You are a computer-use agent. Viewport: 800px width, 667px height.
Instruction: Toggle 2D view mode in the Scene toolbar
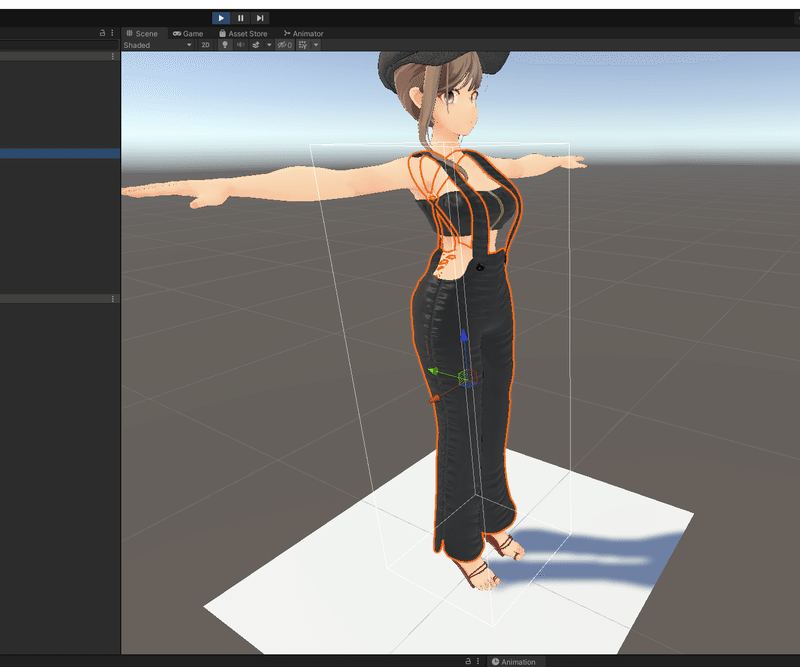click(x=205, y=45)
